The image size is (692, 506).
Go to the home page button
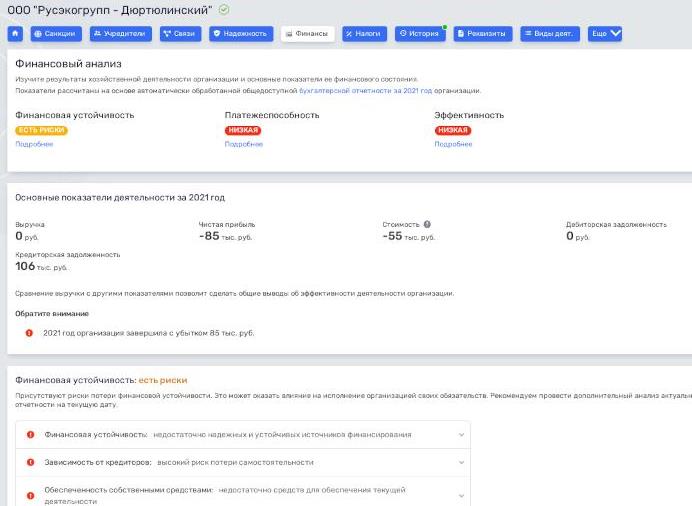(15, 34)
